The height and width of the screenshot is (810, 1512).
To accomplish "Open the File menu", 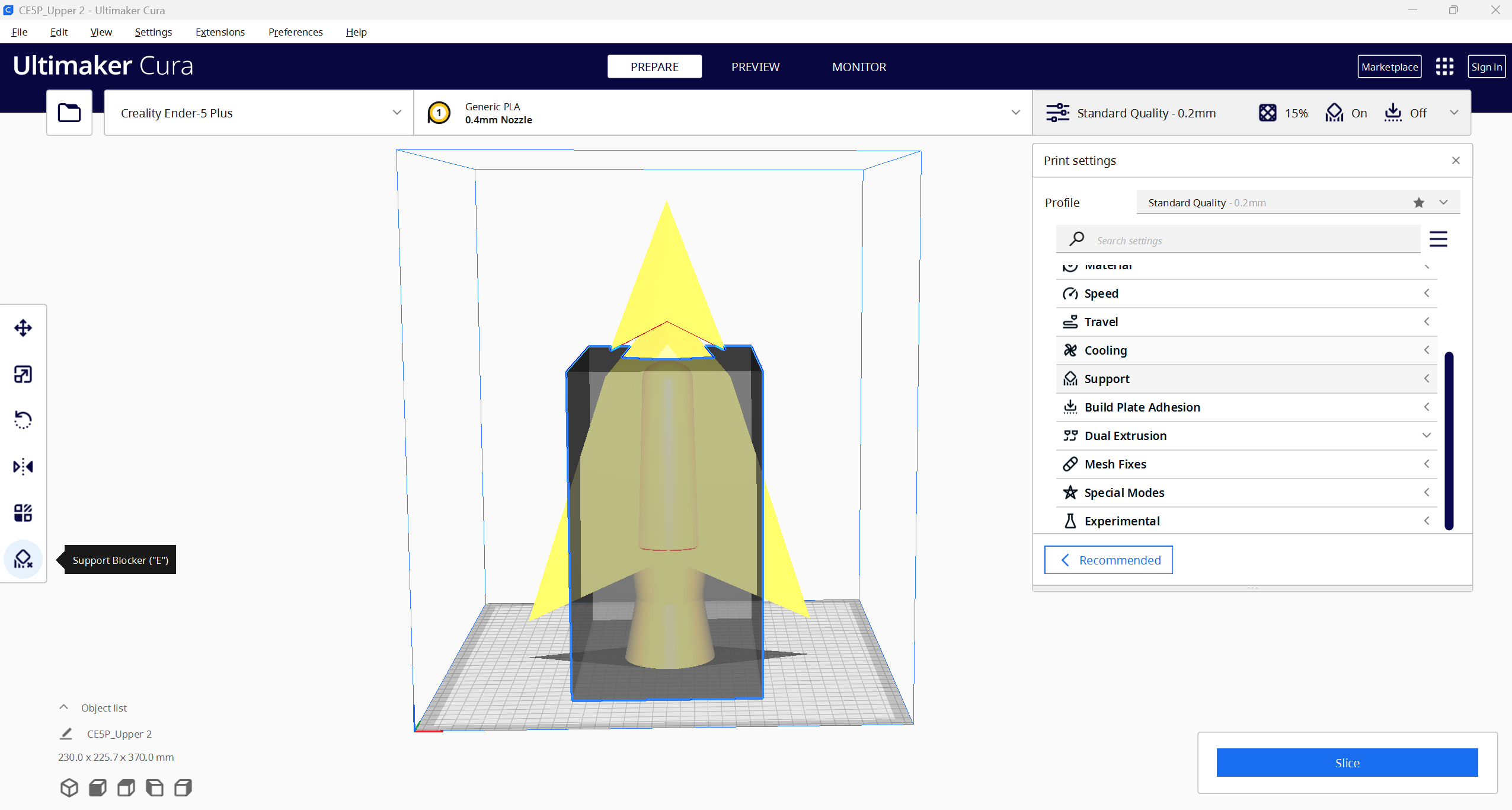I will (20, 32).
